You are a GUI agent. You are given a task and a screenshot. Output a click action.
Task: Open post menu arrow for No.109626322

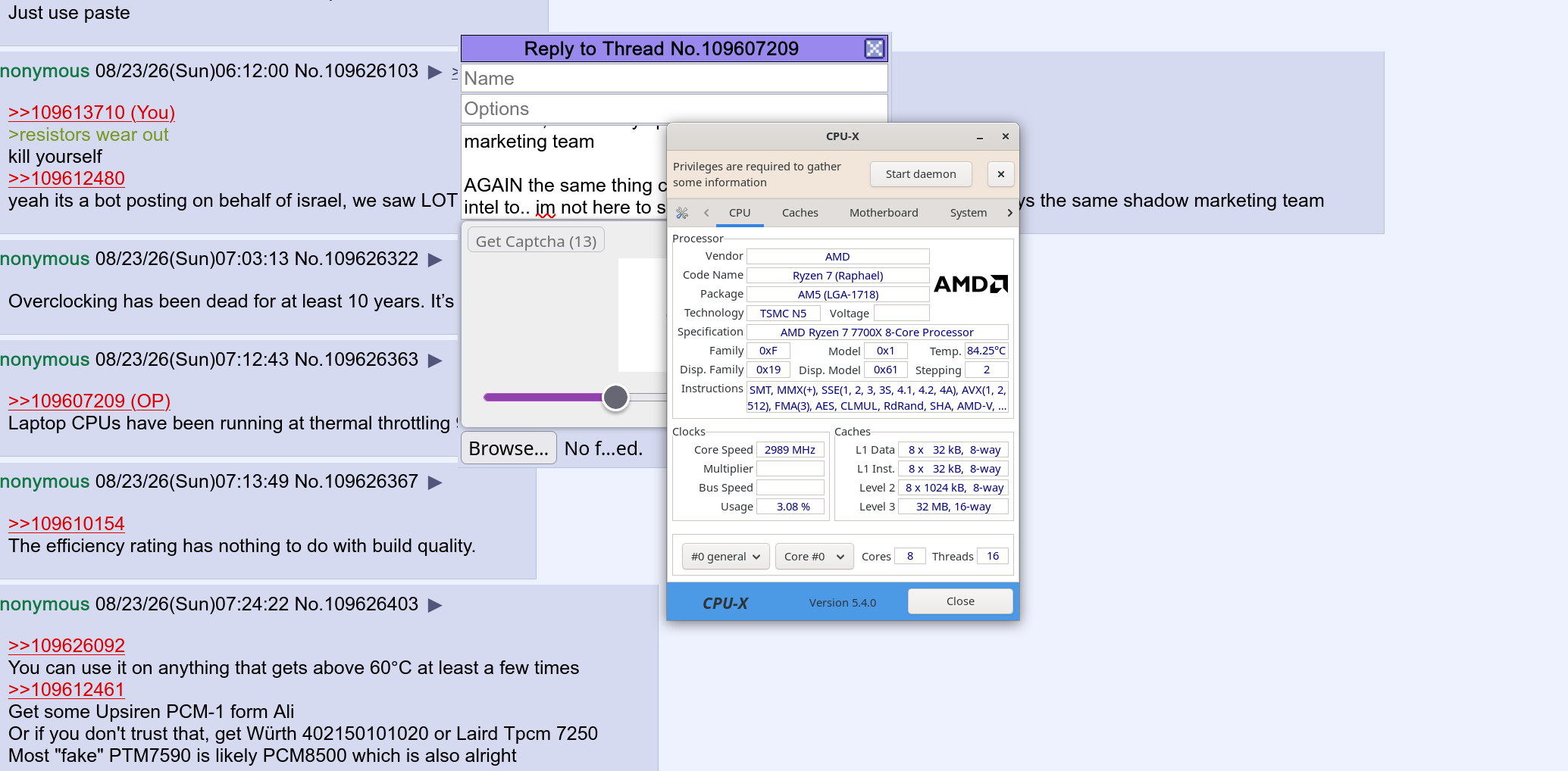(435, 260)
